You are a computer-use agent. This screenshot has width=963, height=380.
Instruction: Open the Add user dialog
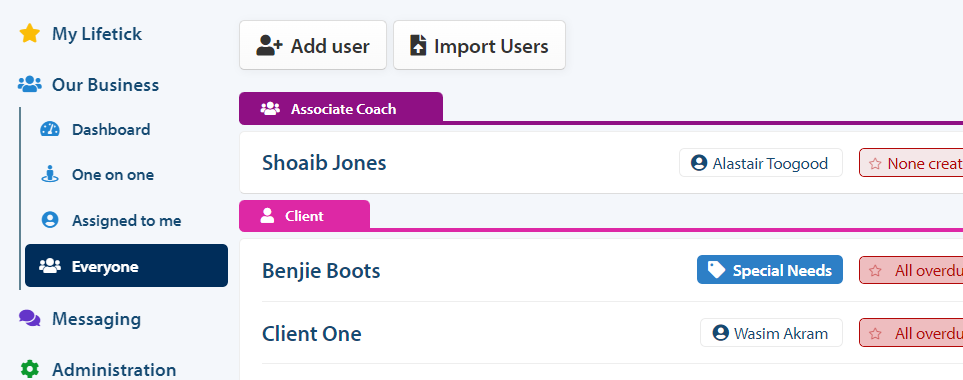coord(313,45)
